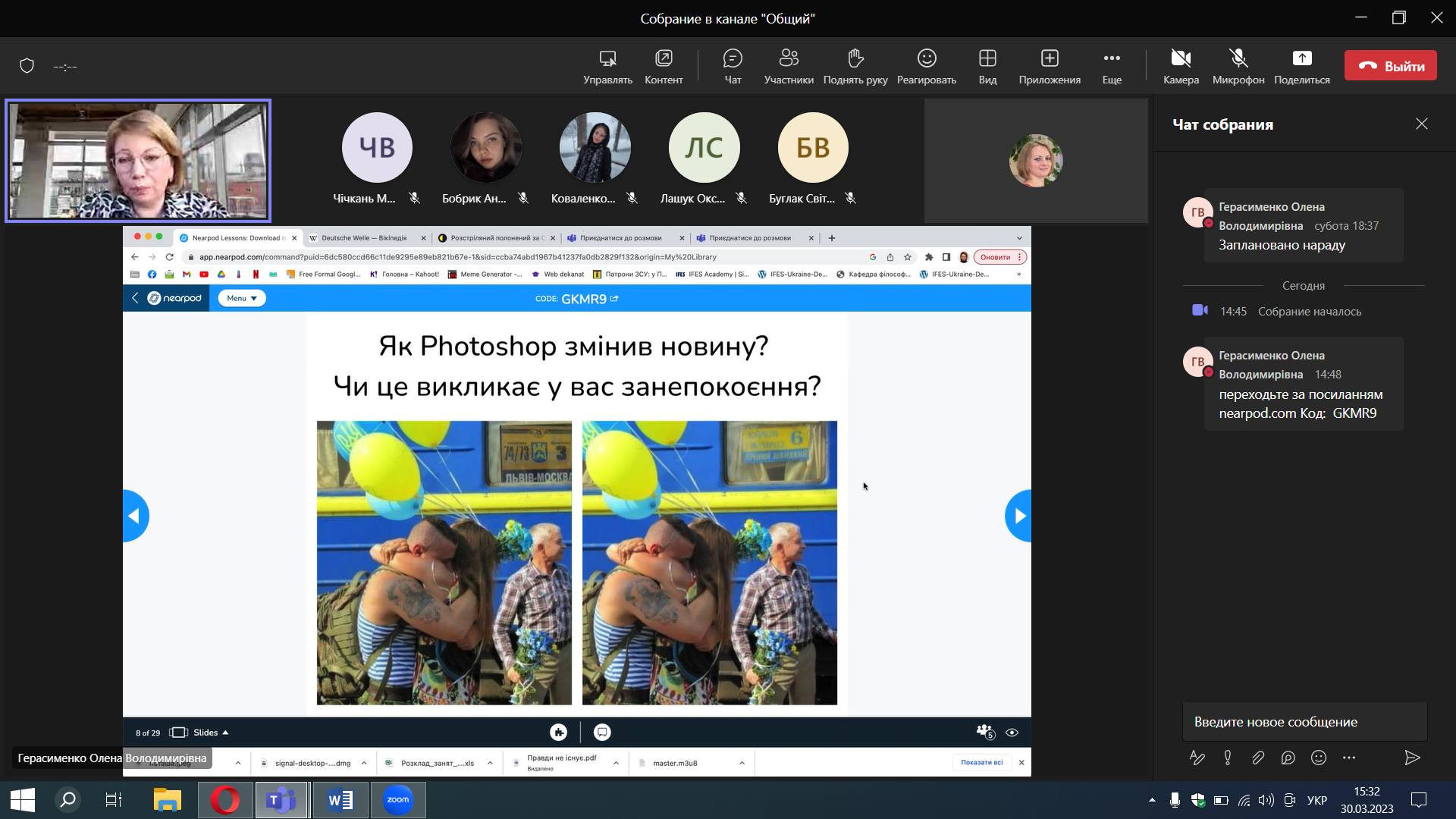
Task: Select the presenter video thumbnail
Action: (x=138, y=161)
